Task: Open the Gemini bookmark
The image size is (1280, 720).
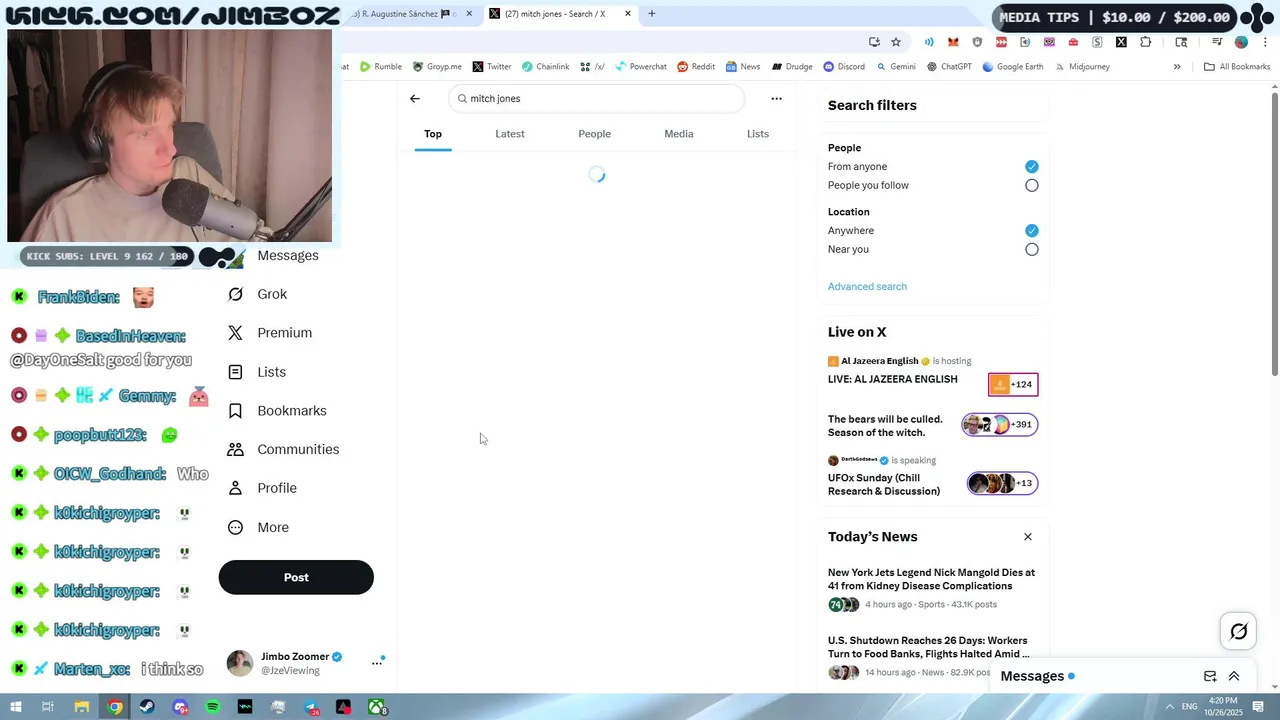Action: click(x=896, y=67)
